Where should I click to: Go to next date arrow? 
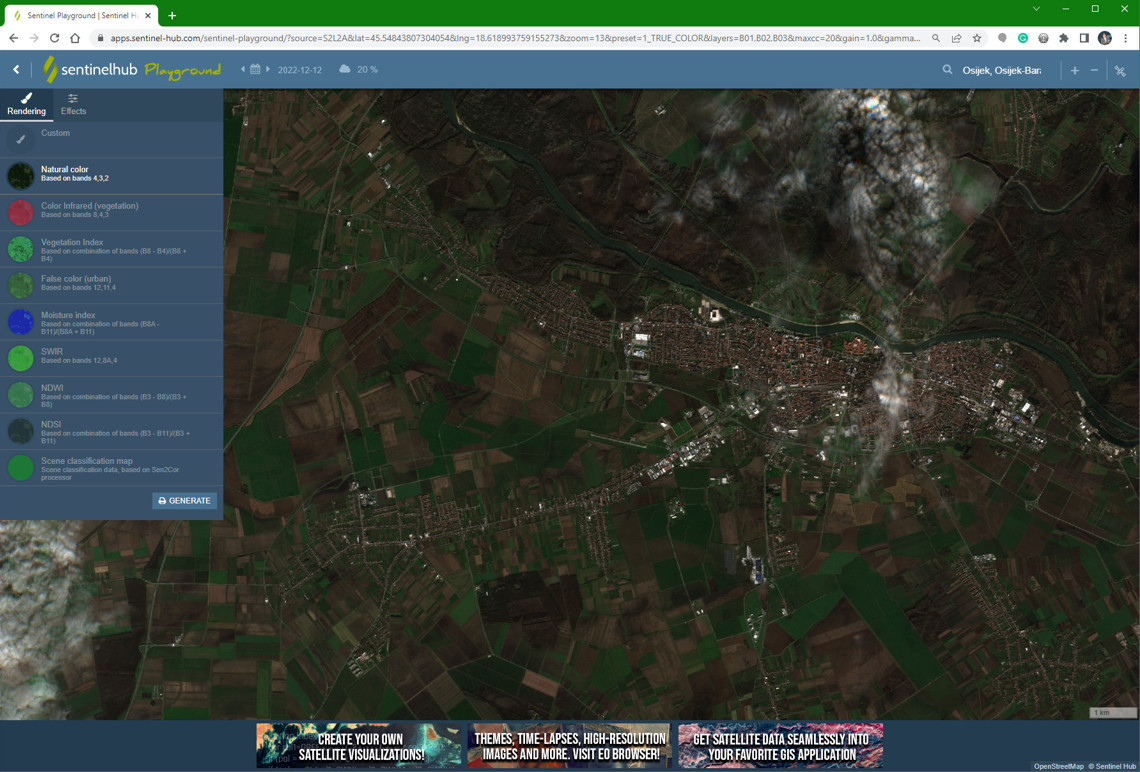coord(268,69)
